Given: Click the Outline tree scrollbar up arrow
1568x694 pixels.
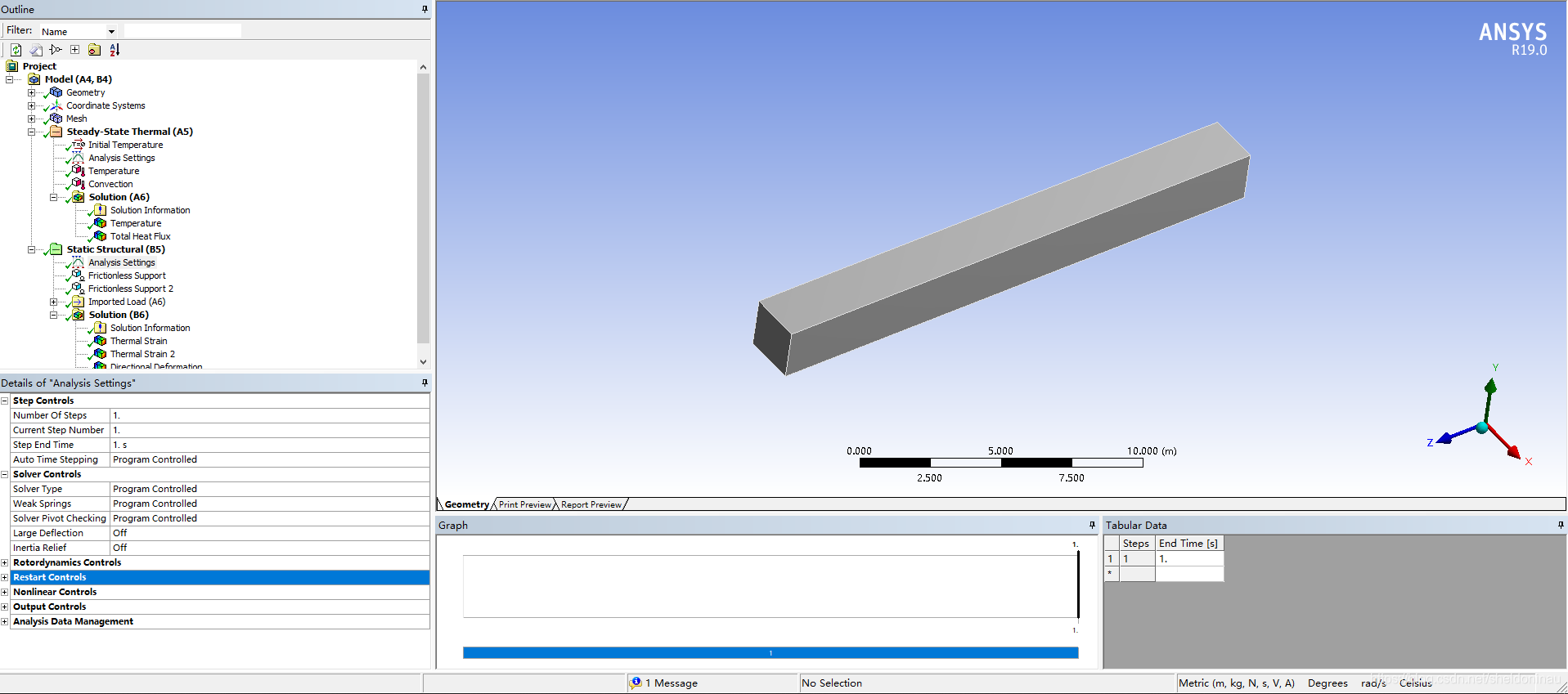Looking at the screenshot, I should pyautogui.click(x=423, y=67).
